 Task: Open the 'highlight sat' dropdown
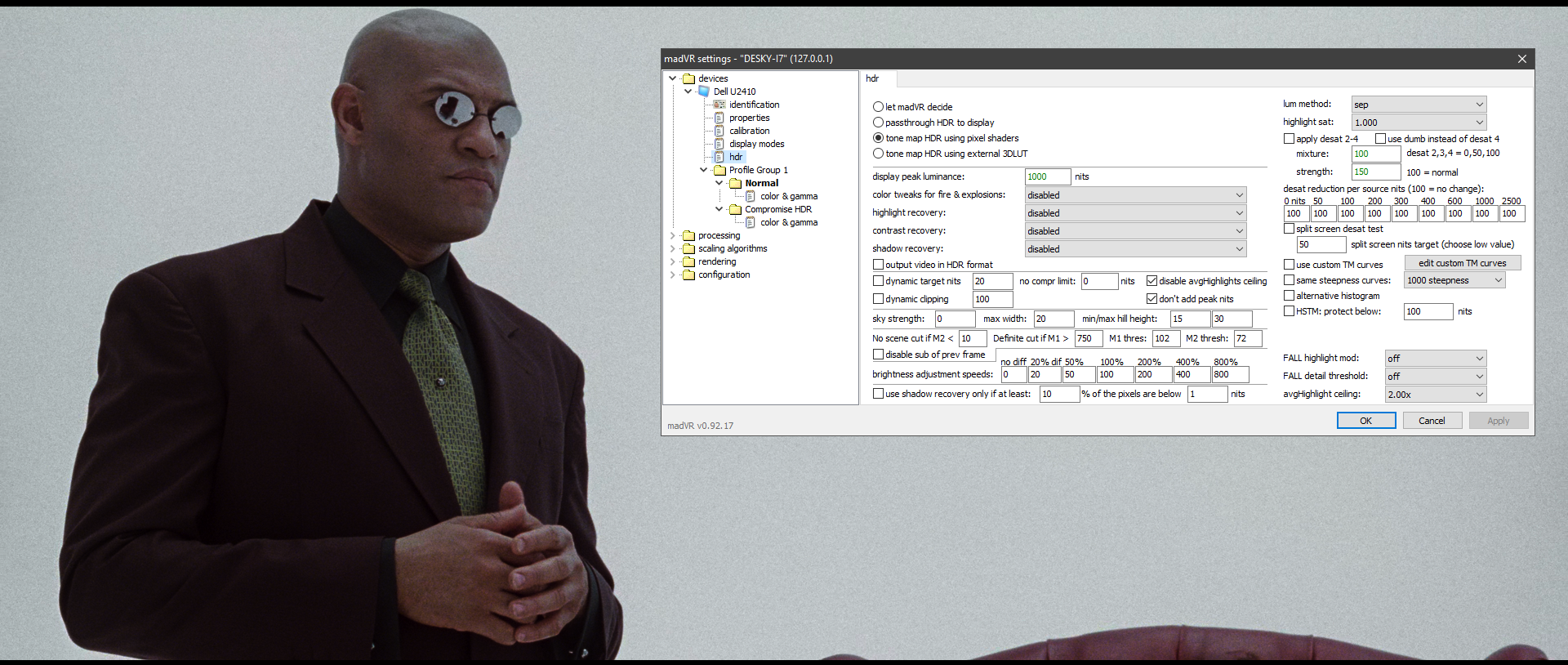1419,123
